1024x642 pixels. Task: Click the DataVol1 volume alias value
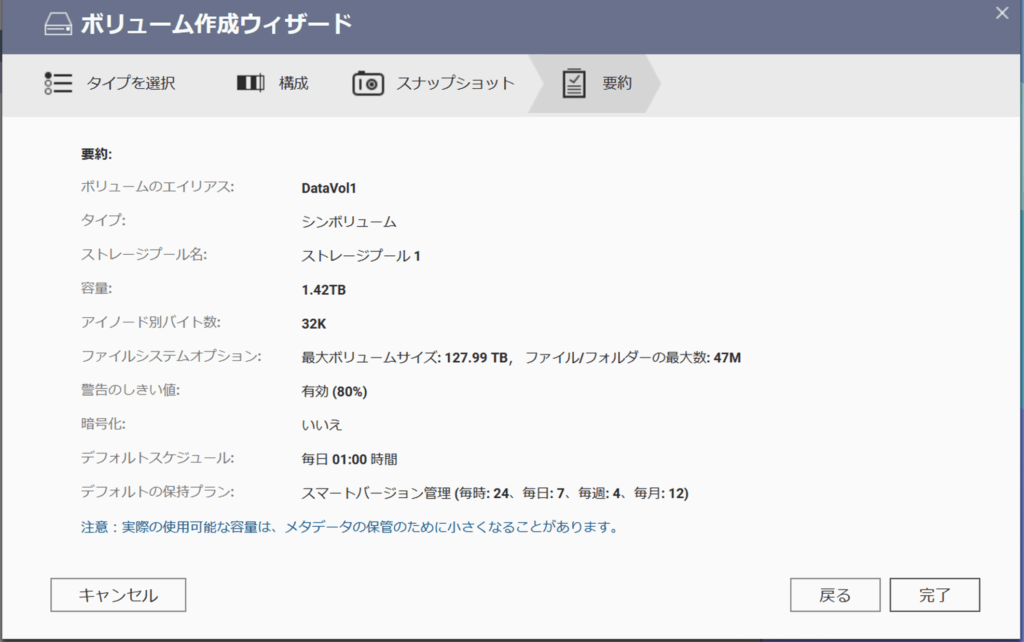click(329, 187)
